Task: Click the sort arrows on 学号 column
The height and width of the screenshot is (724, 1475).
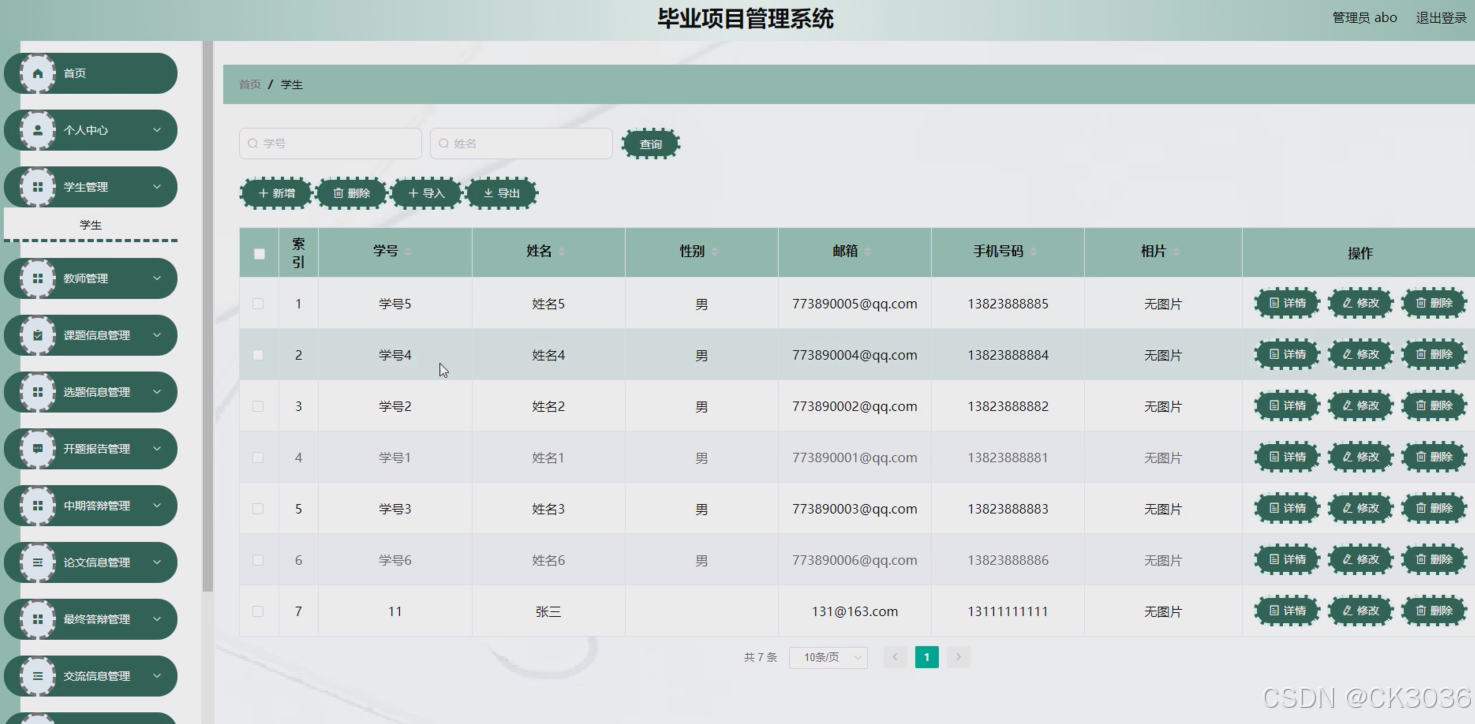Action: pos(408,252)
